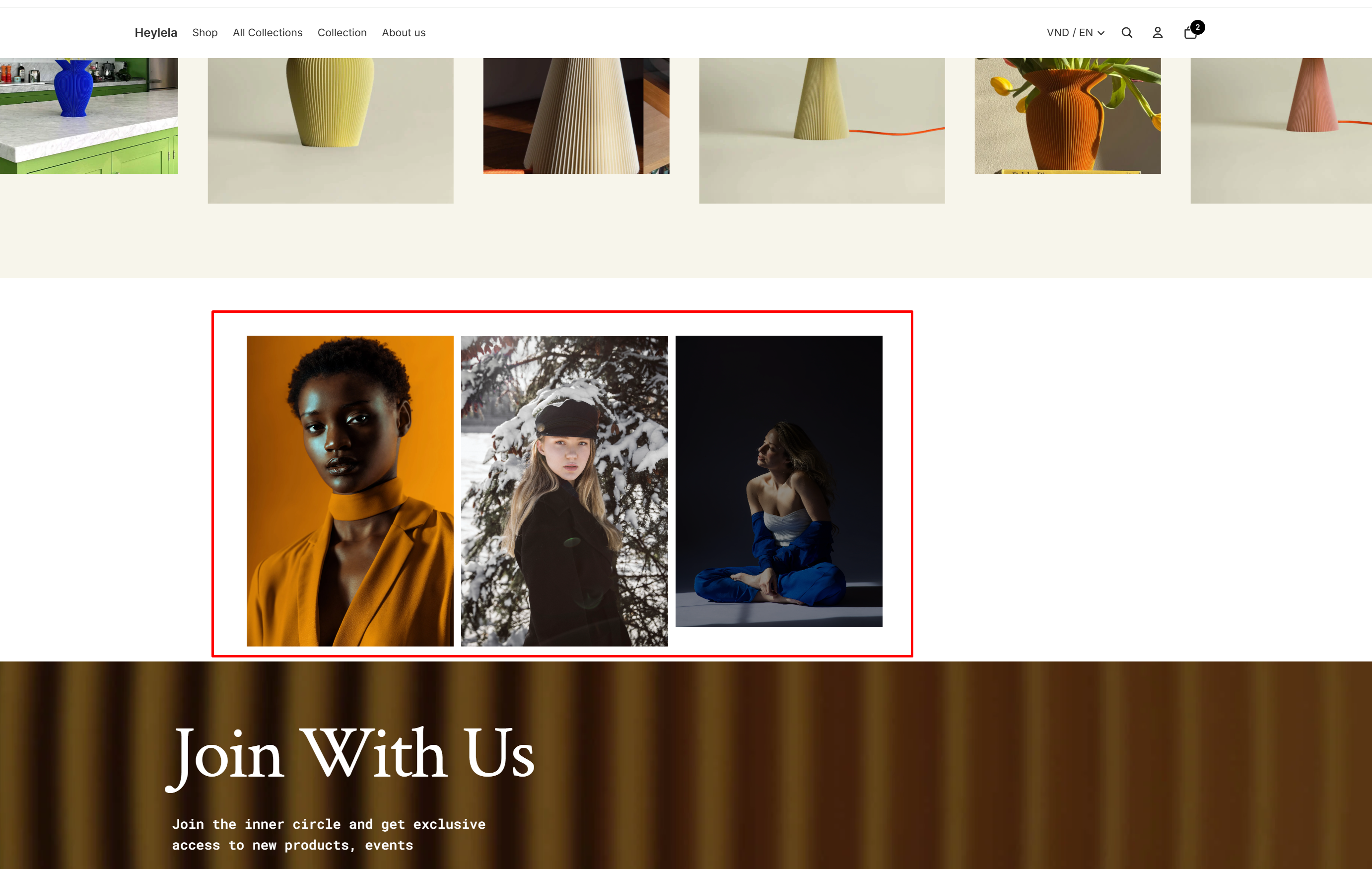1372x869 pixels.
Task: Go to the Heylela home logo
Action: click(155, 32)
